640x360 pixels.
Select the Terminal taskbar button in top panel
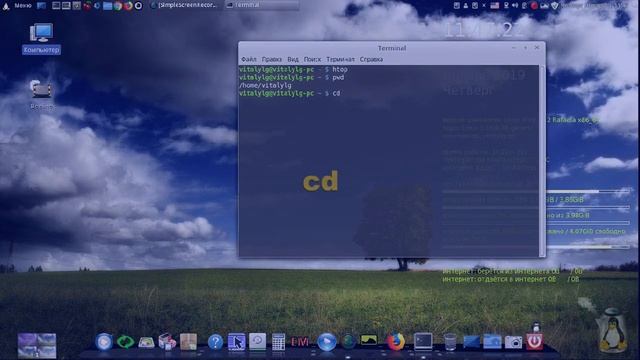click(x=261, y=5)
